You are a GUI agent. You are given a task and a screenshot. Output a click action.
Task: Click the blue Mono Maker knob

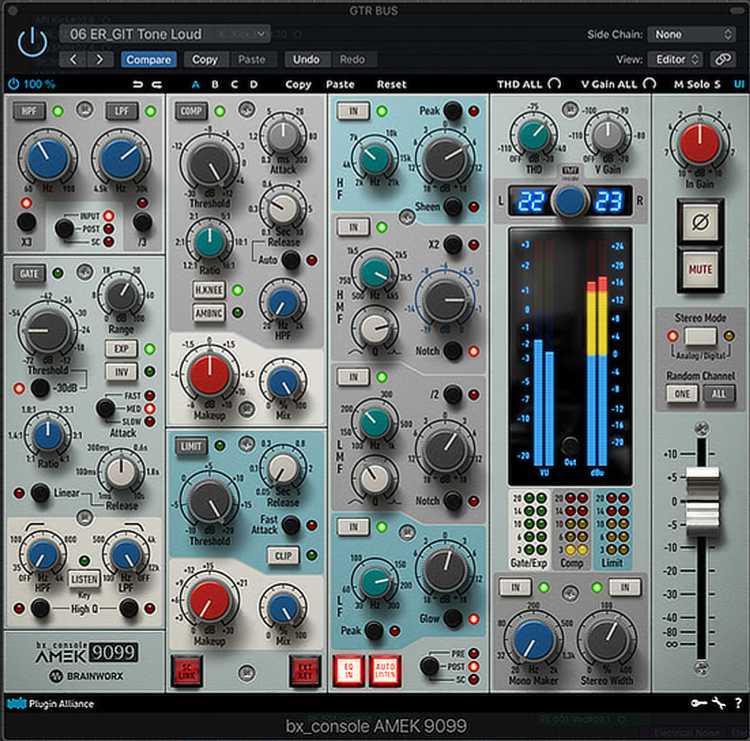[533, 641]
